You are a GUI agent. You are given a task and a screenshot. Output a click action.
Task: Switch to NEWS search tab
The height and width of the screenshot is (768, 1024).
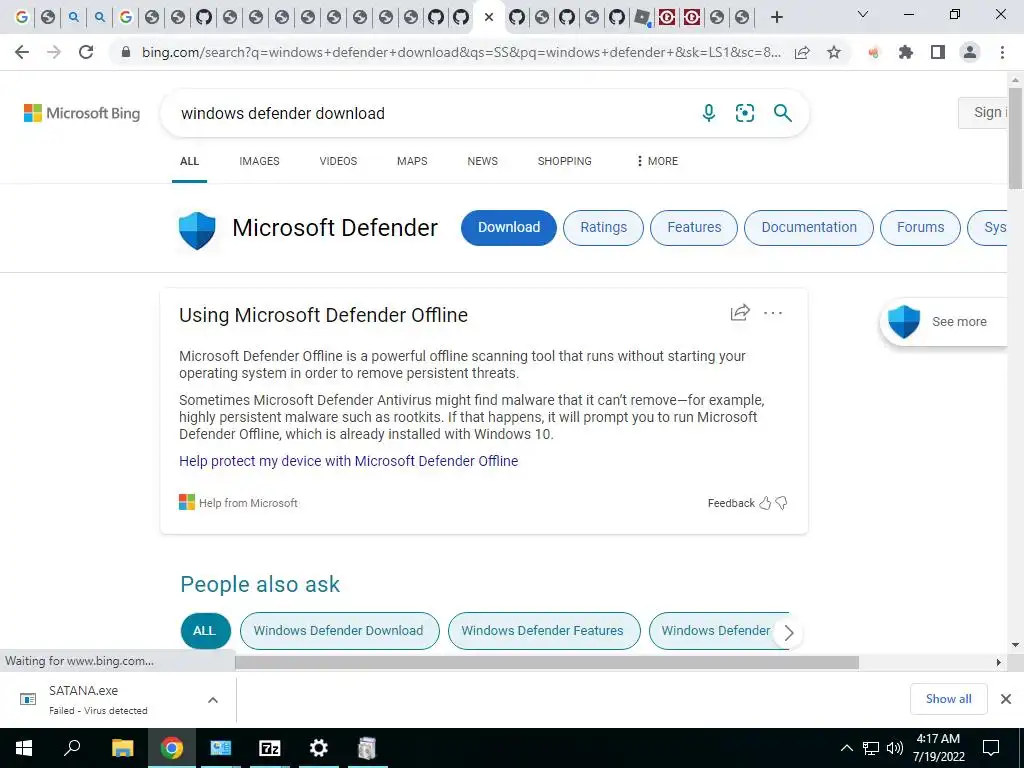483,161
